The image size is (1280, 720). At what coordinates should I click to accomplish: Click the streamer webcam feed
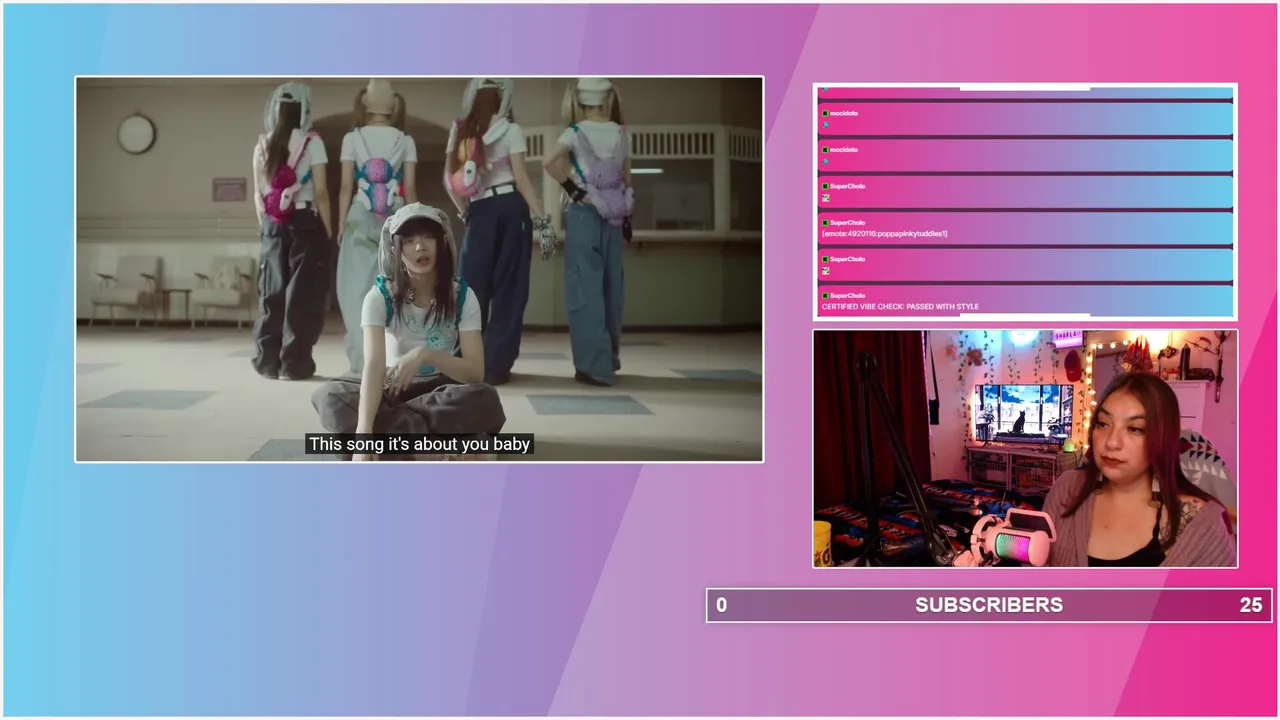(1025, 449)
